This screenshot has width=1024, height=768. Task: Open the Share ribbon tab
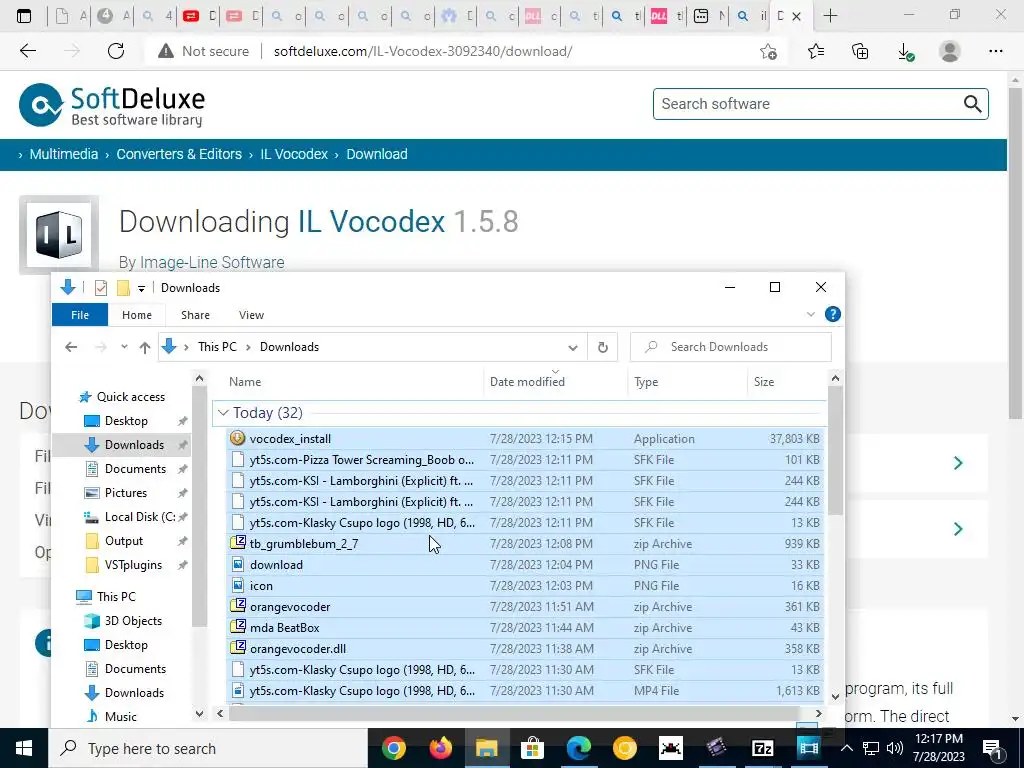click(195, 315)
